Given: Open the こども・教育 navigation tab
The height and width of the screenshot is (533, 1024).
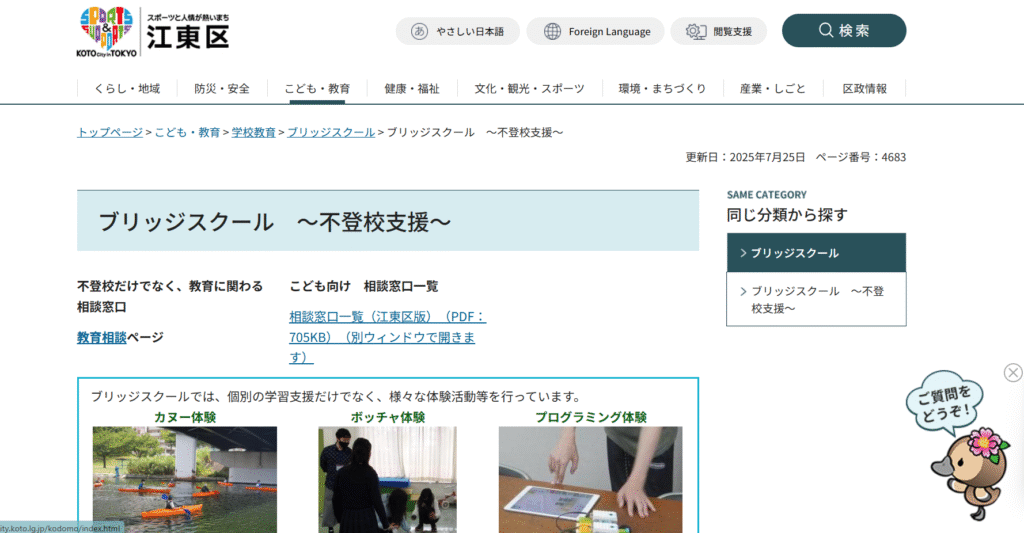Looking at the screenshot, I should (317, 89).
